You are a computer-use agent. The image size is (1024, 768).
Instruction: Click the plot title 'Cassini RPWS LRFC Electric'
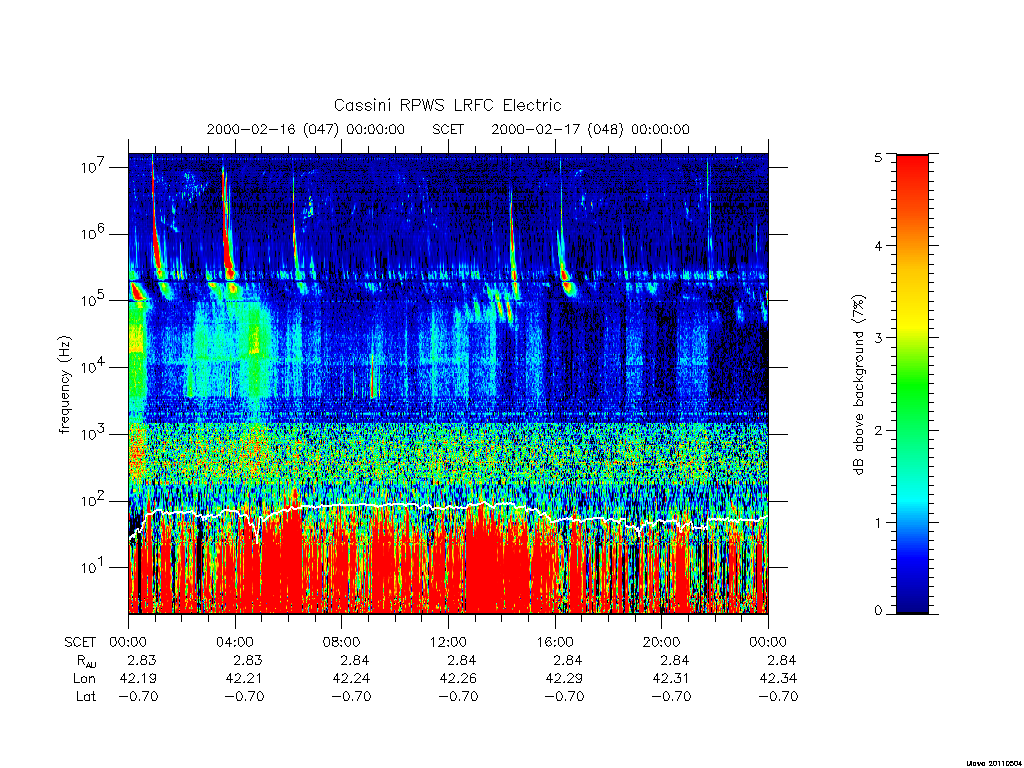pyautogui.click(x=447, y=105)
